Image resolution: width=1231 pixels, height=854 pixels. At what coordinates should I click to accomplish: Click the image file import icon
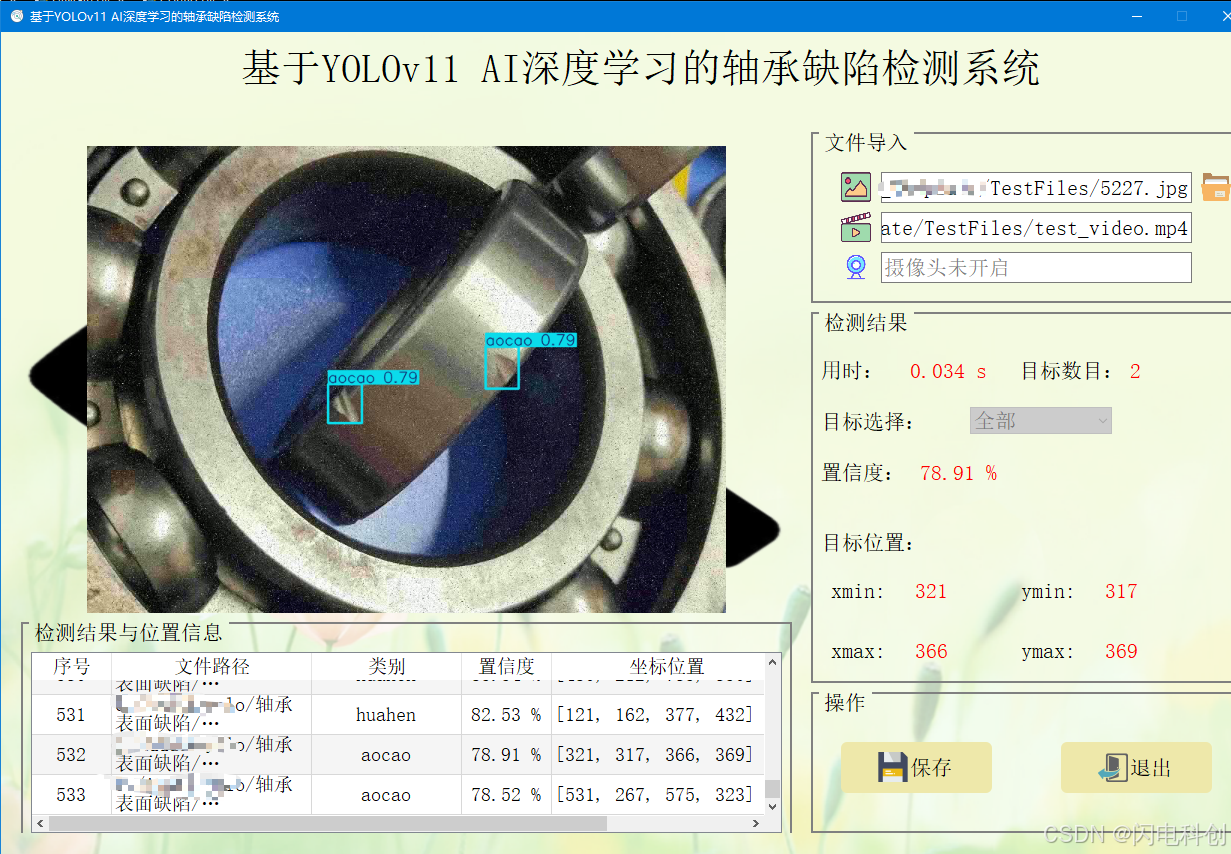856,187
